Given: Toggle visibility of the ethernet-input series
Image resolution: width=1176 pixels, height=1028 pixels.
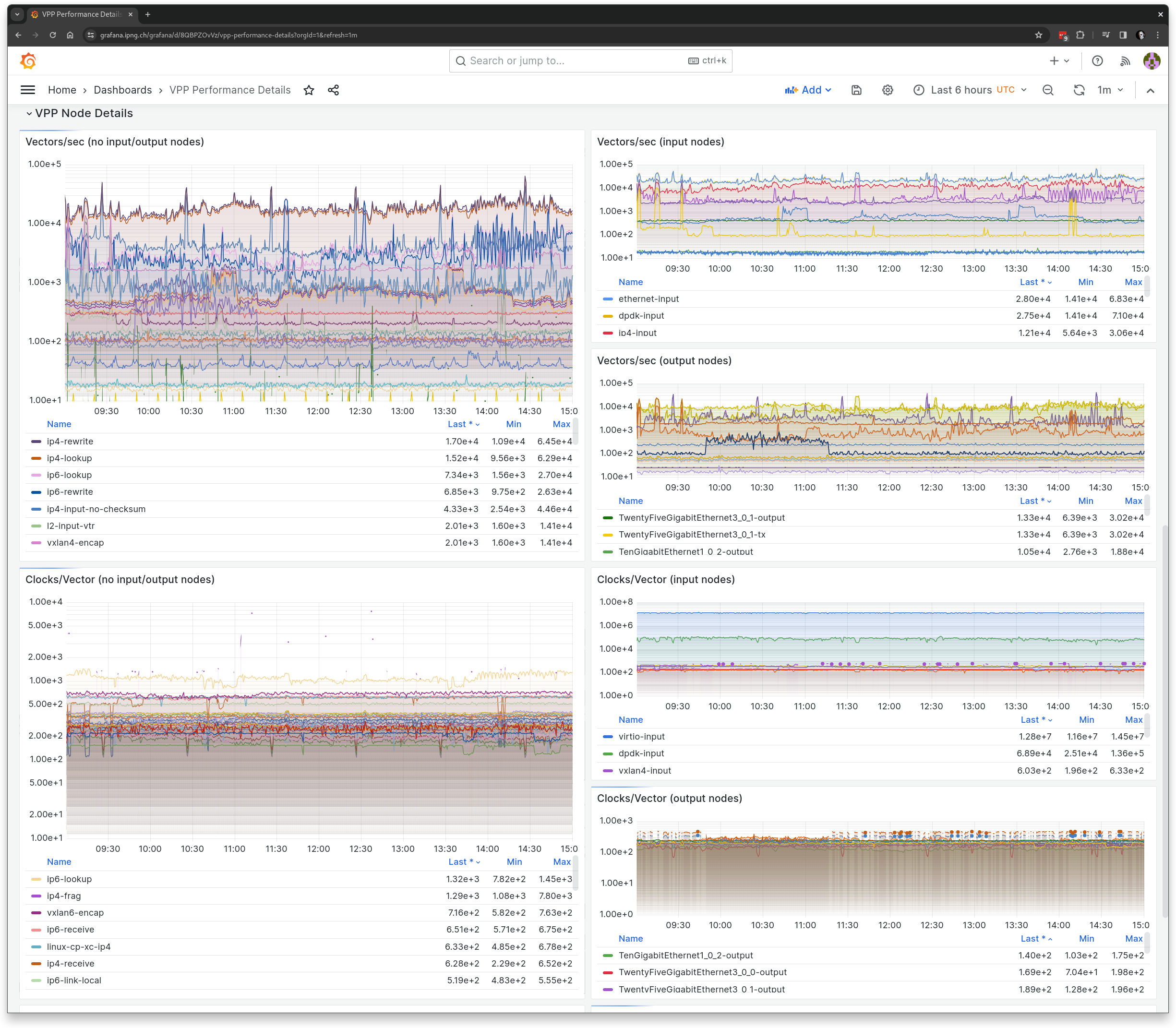Looking at the screenshot, I should (648, 299).
